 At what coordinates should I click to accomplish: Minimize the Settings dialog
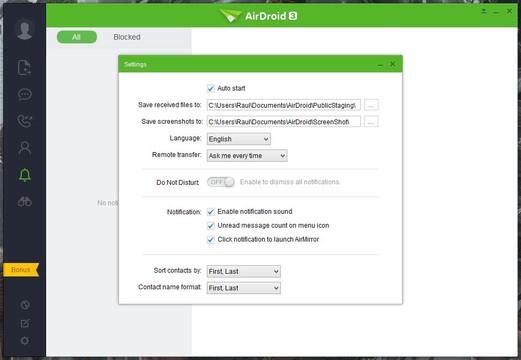380,64
